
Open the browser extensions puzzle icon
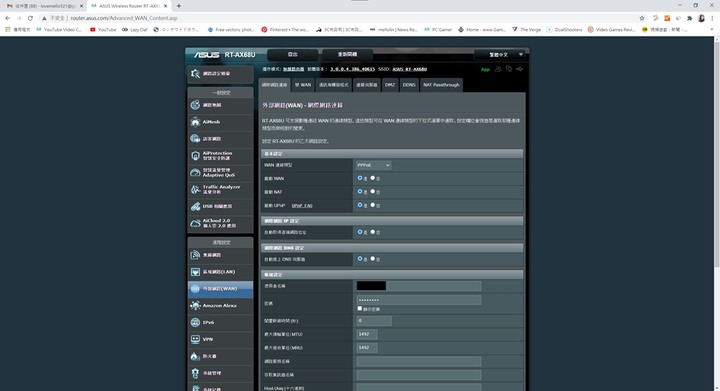pos(689,18)
